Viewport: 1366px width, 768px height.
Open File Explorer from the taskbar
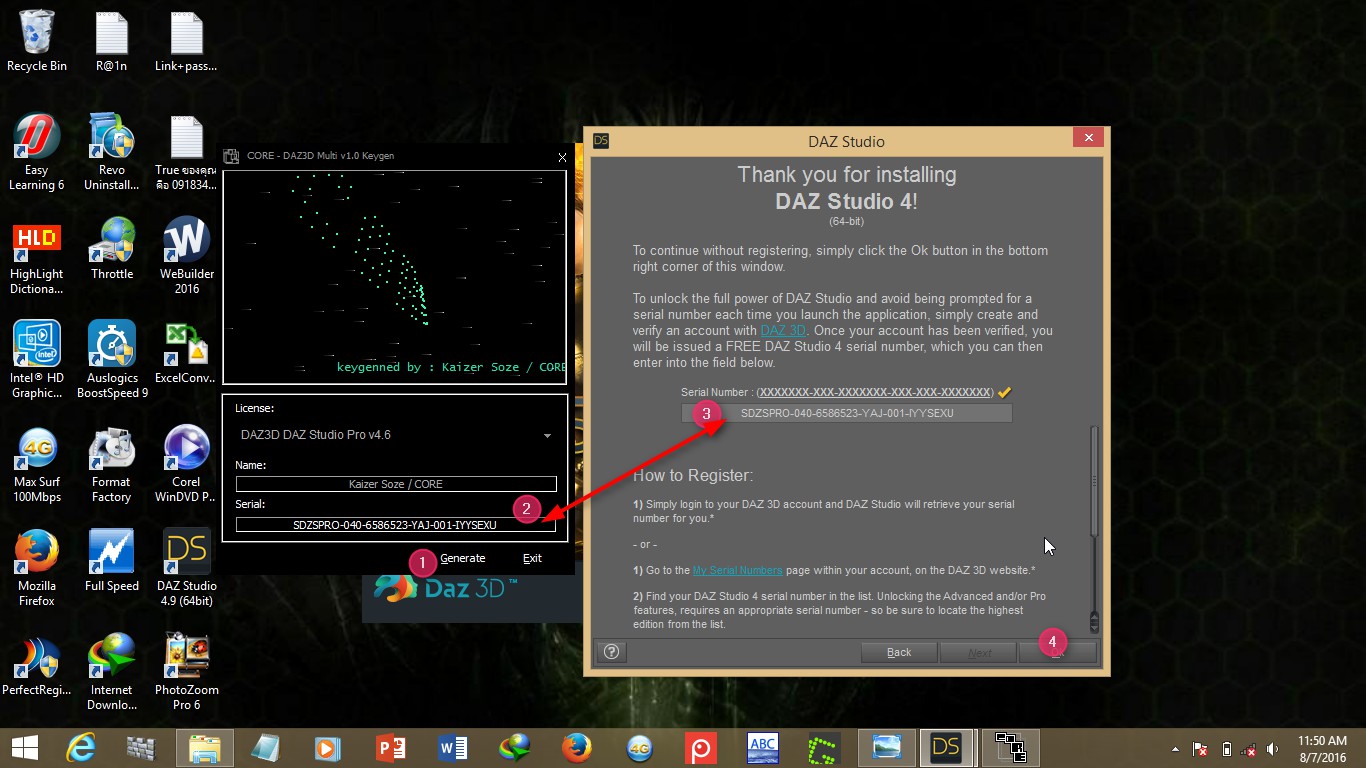click(204, 747)
